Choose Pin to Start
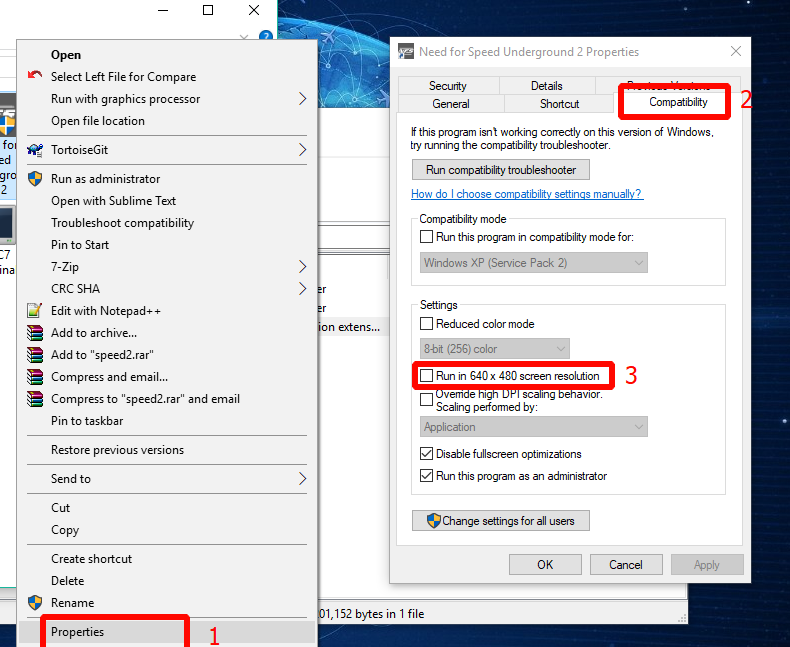This screenshot has height=647, width=790. (x=167, y=245)
